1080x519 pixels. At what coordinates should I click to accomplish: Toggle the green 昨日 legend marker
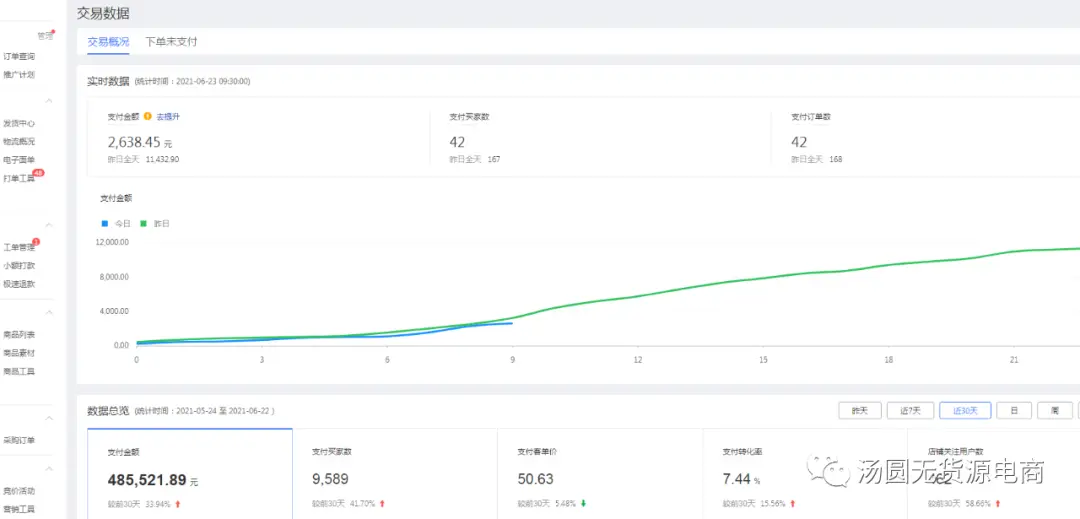[144, 224]
